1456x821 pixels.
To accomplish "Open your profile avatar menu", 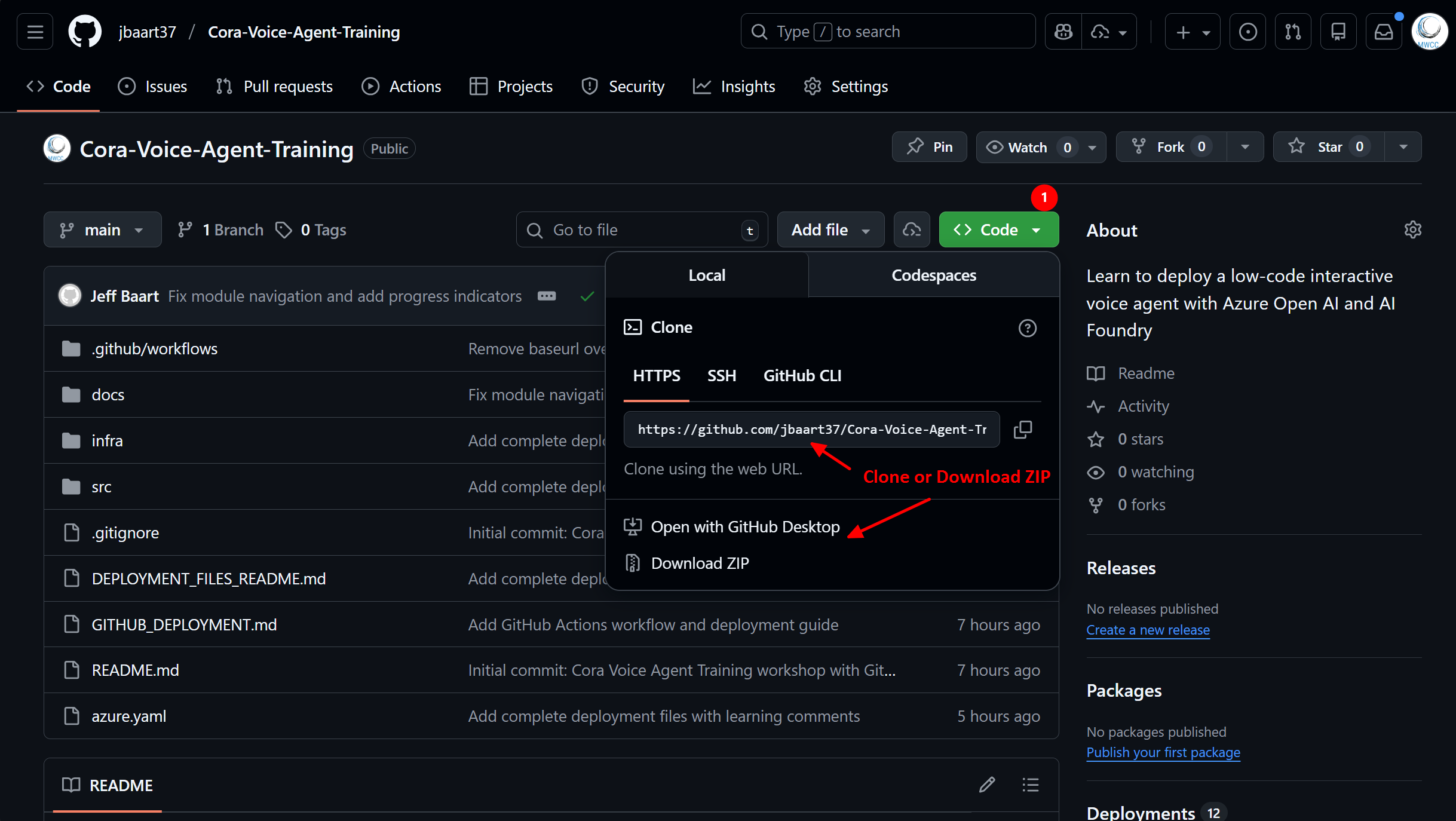I will click(x=1430, y=31).
